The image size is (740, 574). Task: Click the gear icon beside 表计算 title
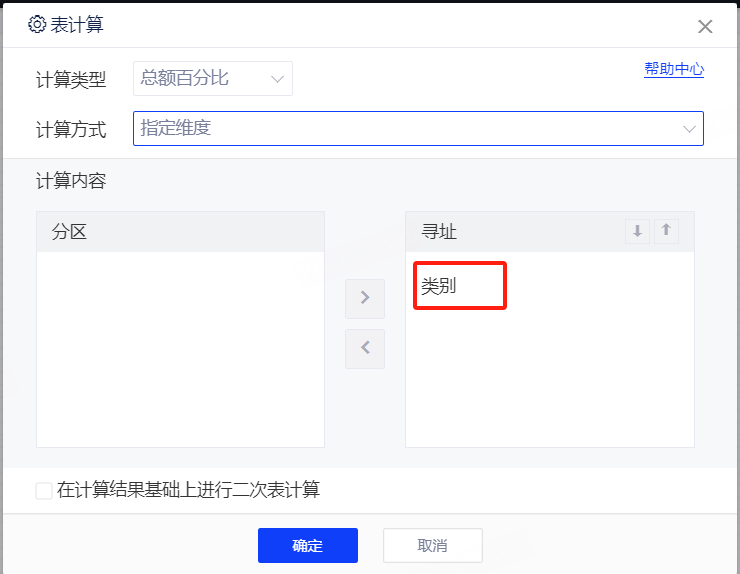[x=37, y=25]
